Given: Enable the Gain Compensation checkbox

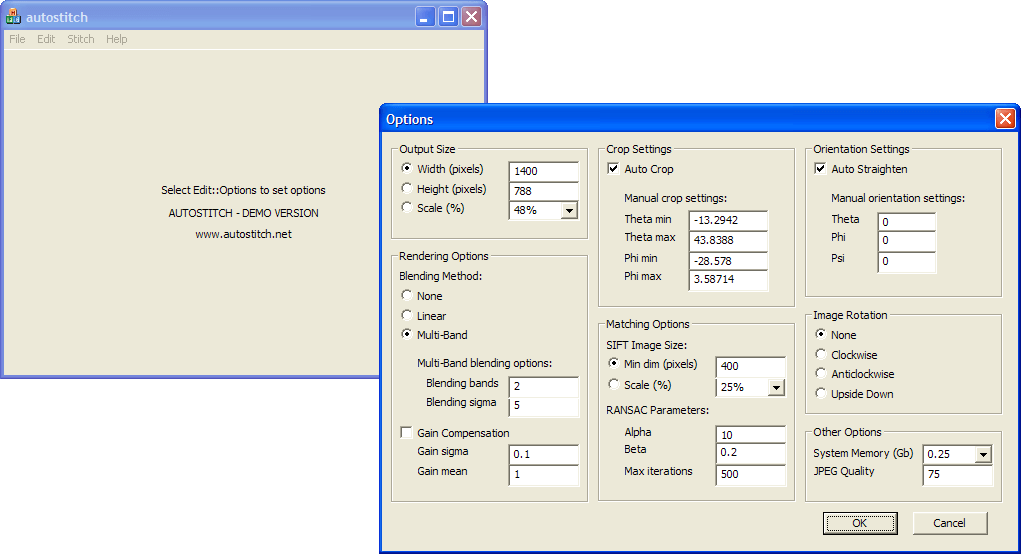Looking at the screenshot, I should 406,432.
